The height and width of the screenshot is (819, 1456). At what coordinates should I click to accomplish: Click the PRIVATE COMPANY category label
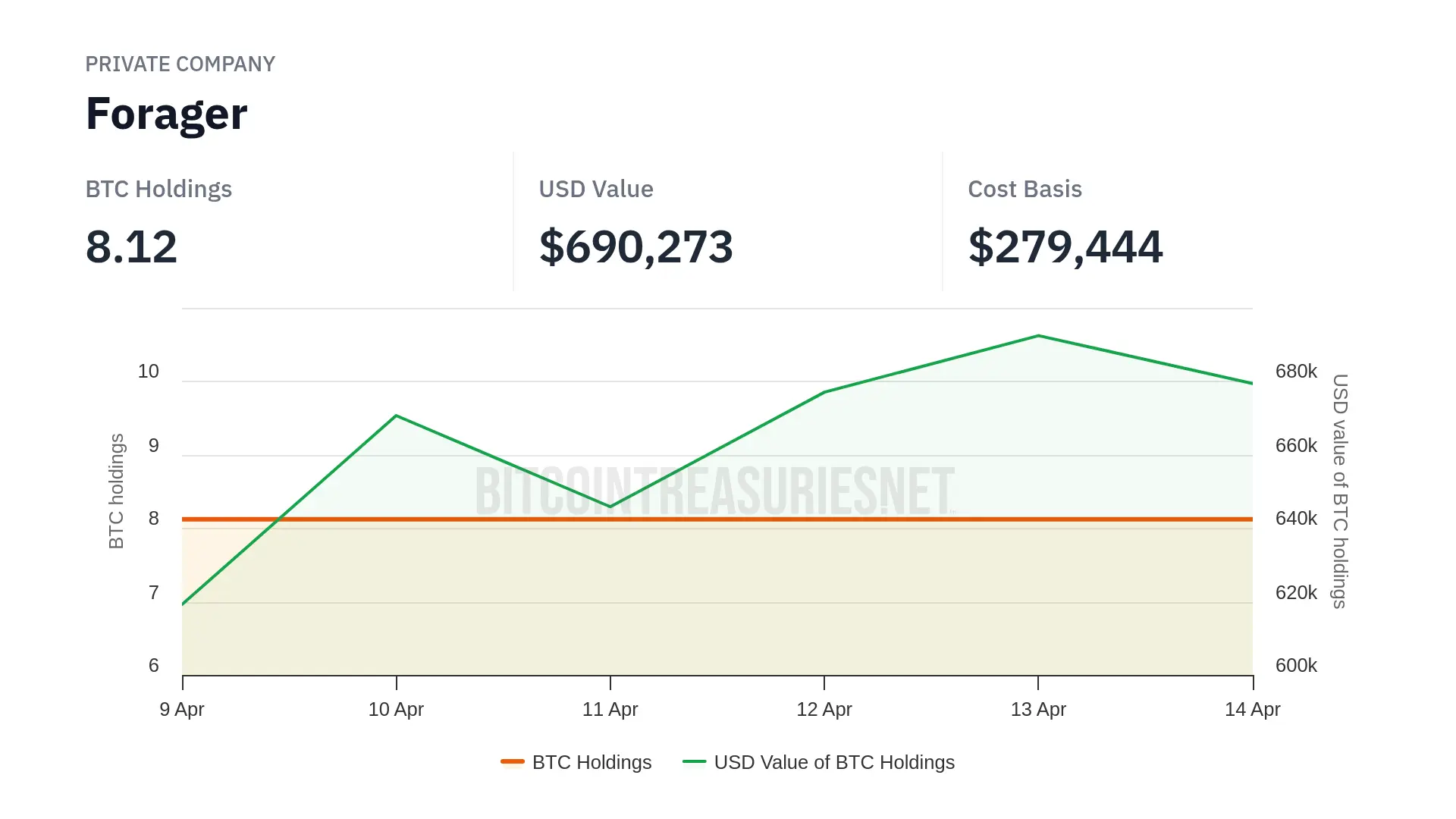[180, 64]
